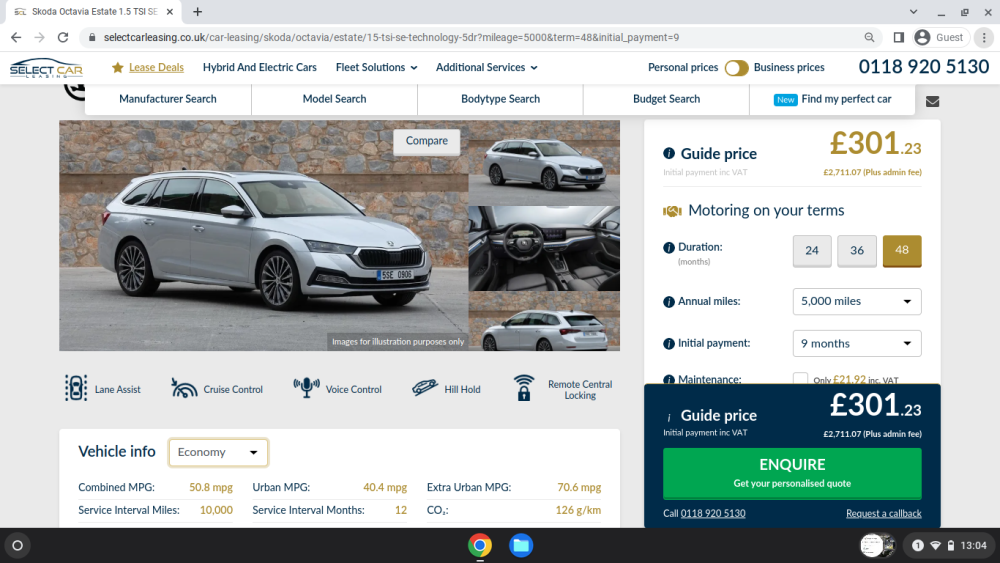Viewport: 1000px width, 563px height.
Task: Click the Guide price info icon at top
Action: [x=669, y=153]
